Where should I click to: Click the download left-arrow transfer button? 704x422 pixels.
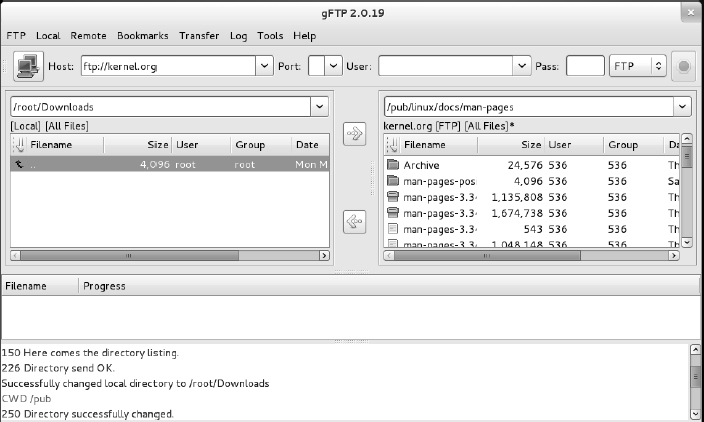[354, 222]
